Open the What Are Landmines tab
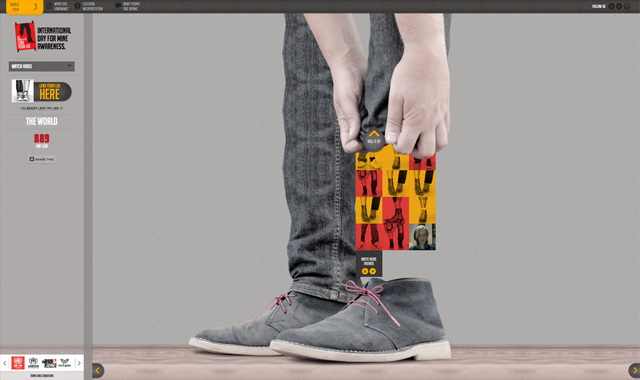Image resolution: width=640 pixels, height=380 pixels. tap(57, 6)
